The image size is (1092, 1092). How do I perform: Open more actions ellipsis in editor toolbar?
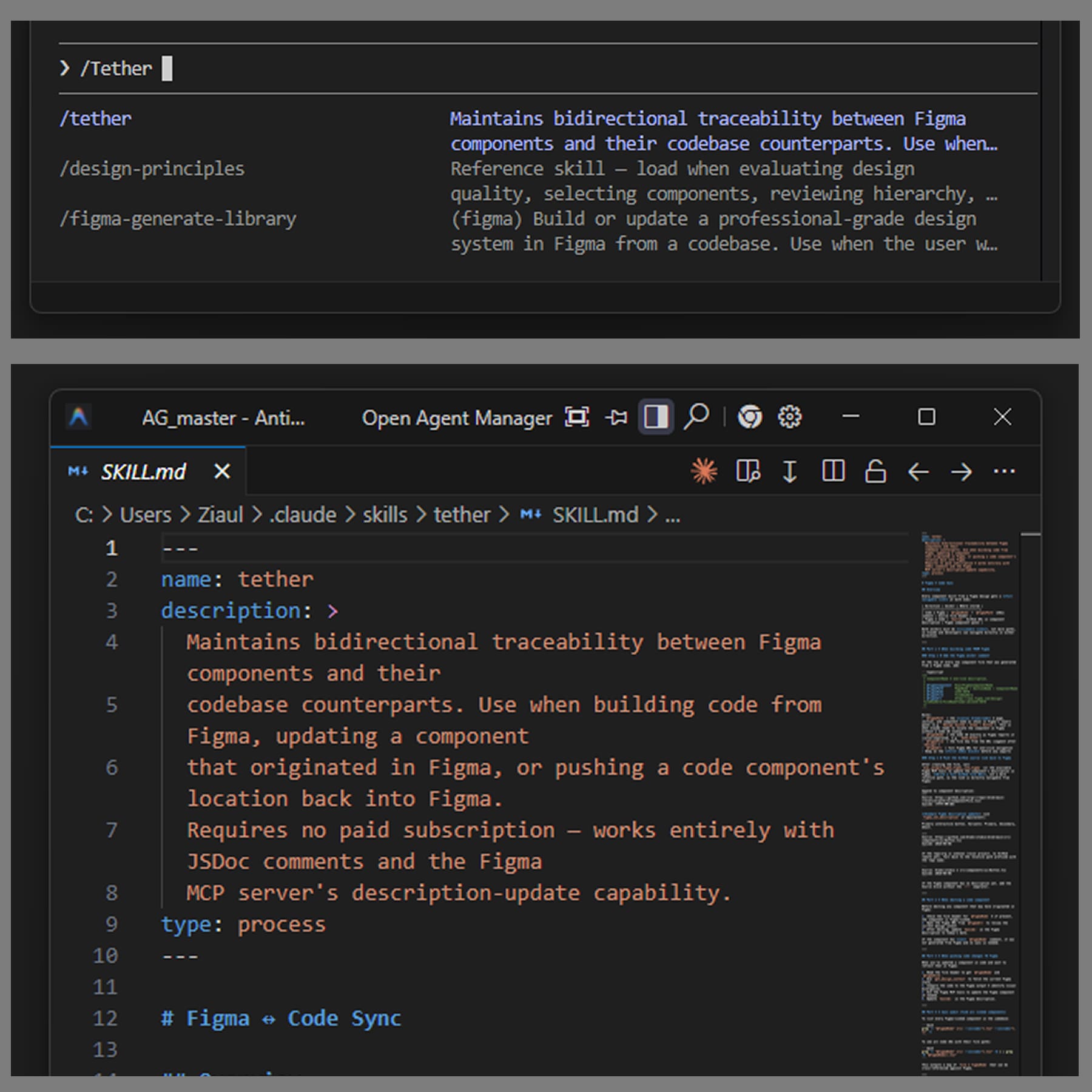1004,471
